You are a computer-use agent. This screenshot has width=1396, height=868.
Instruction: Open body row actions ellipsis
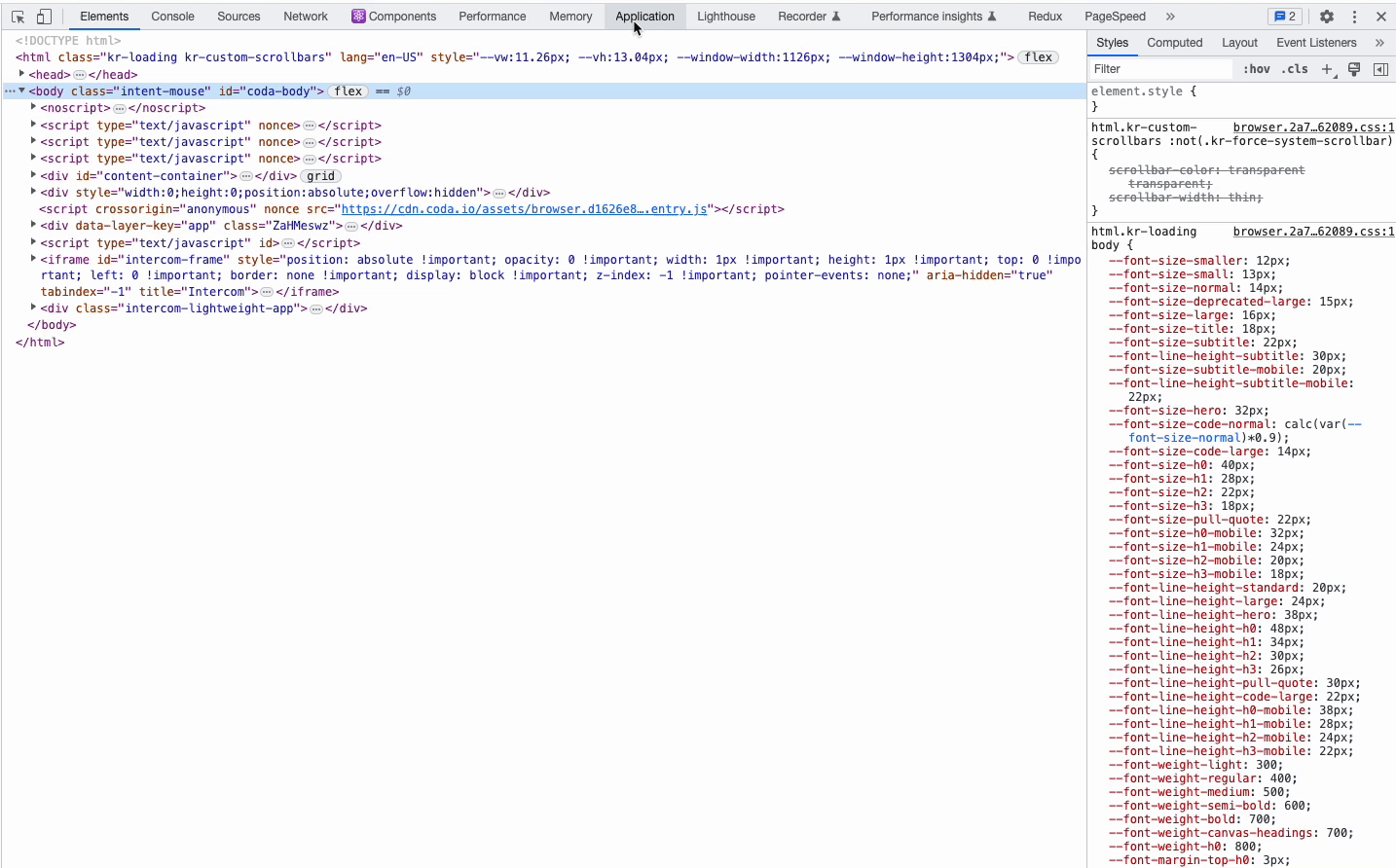tap(10, 91)
